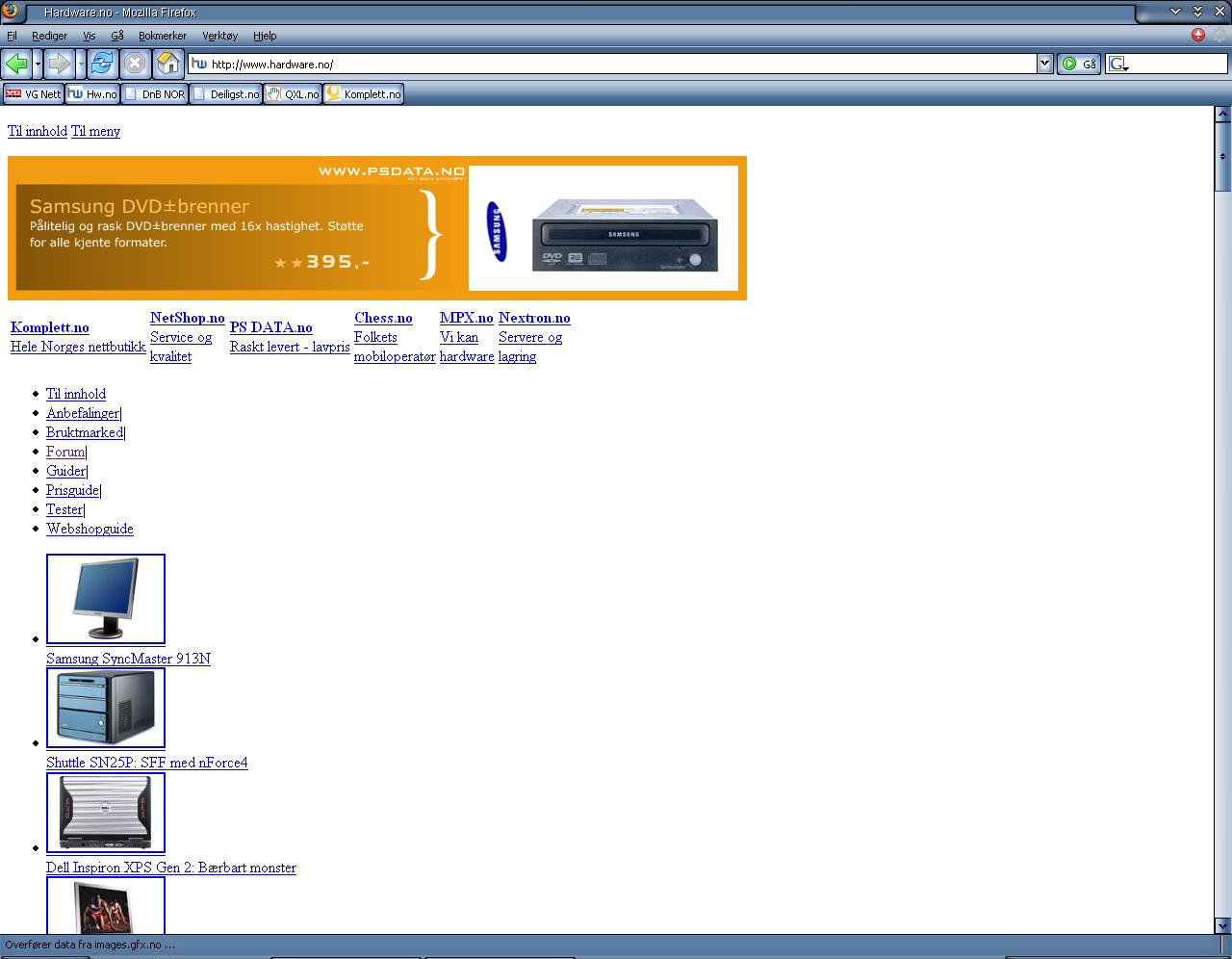Screen dimensions: 1232x959
Task: Click the Stop loading icon
Action: click(135, 64)
